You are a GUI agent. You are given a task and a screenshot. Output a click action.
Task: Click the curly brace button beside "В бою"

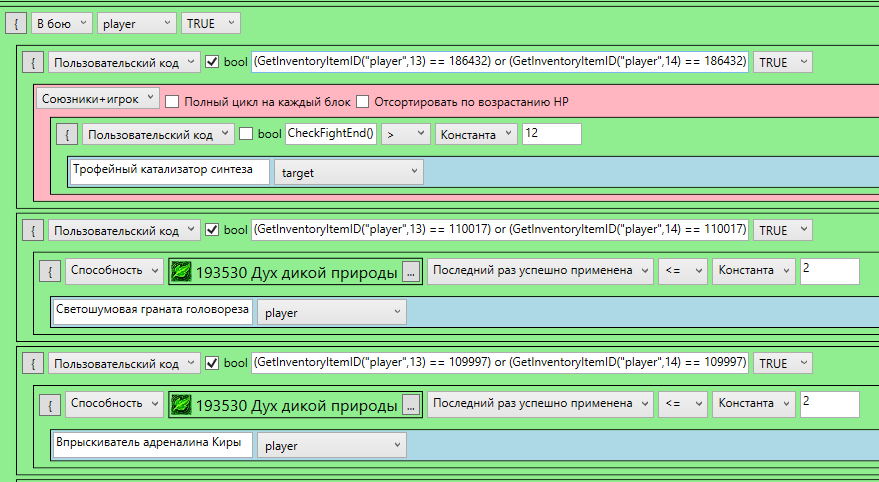14,22
